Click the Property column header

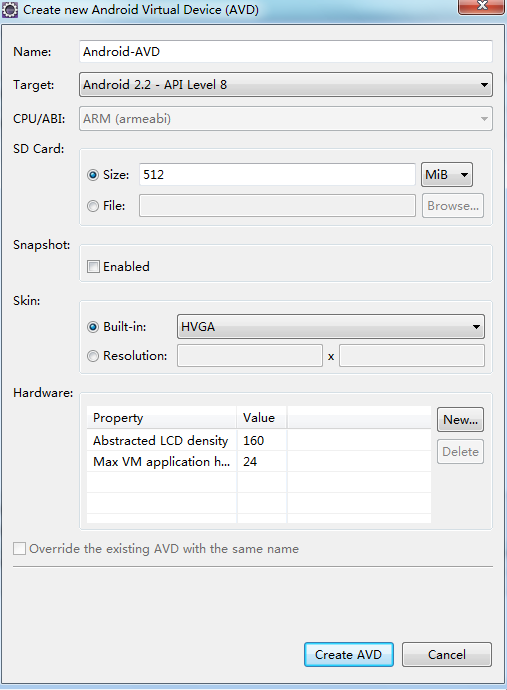[162, 418]
